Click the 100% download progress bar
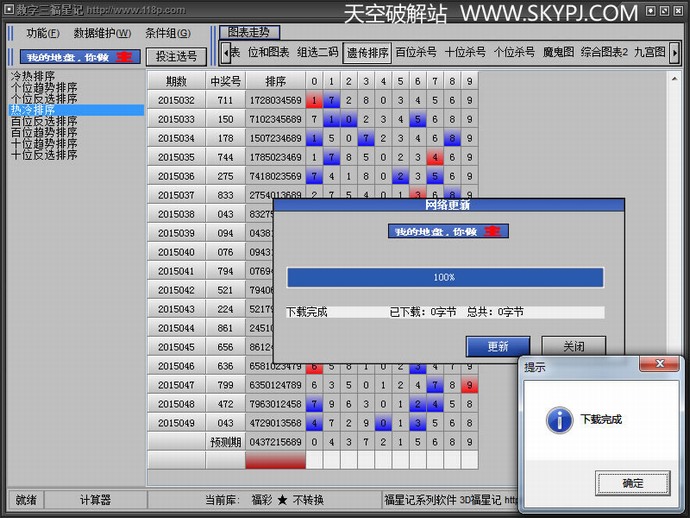690x518 pixels. pos(445,277)
